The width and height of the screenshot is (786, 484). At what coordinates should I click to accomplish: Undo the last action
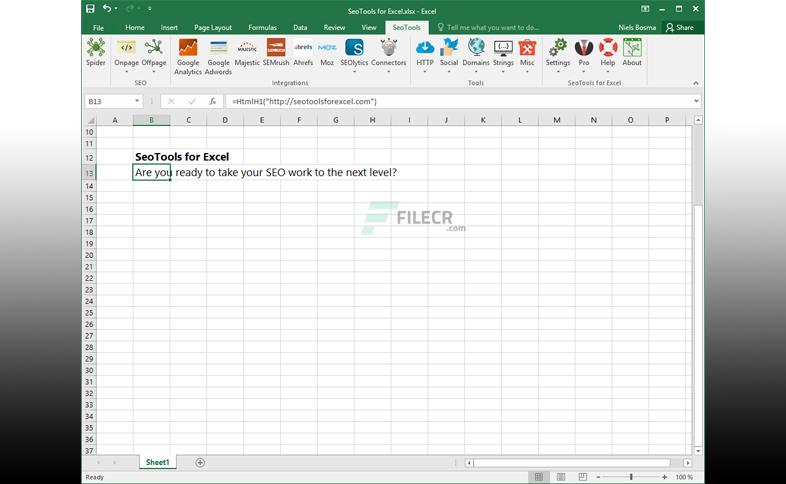(x=106, y=9)
